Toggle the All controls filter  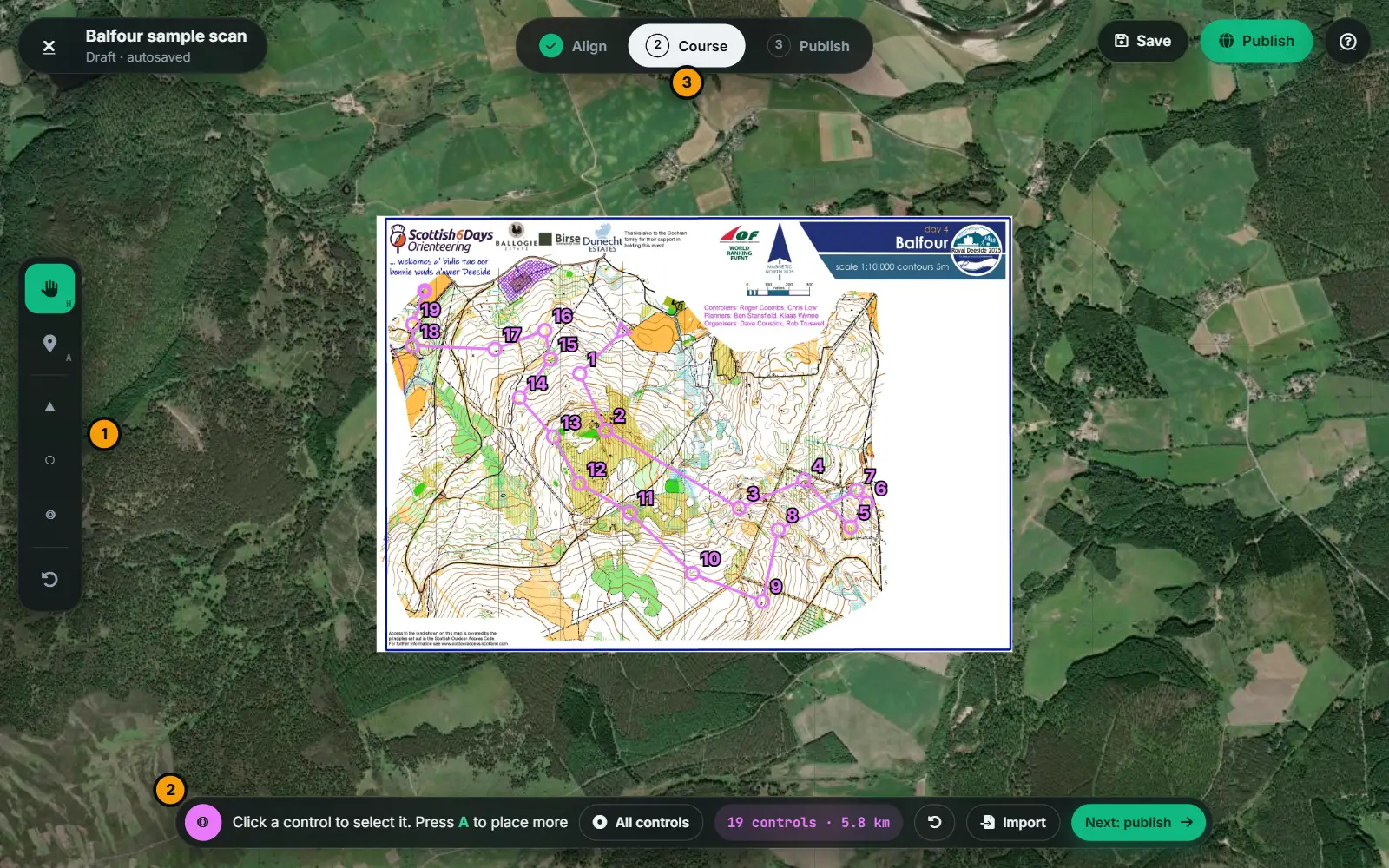pos(641,822)
